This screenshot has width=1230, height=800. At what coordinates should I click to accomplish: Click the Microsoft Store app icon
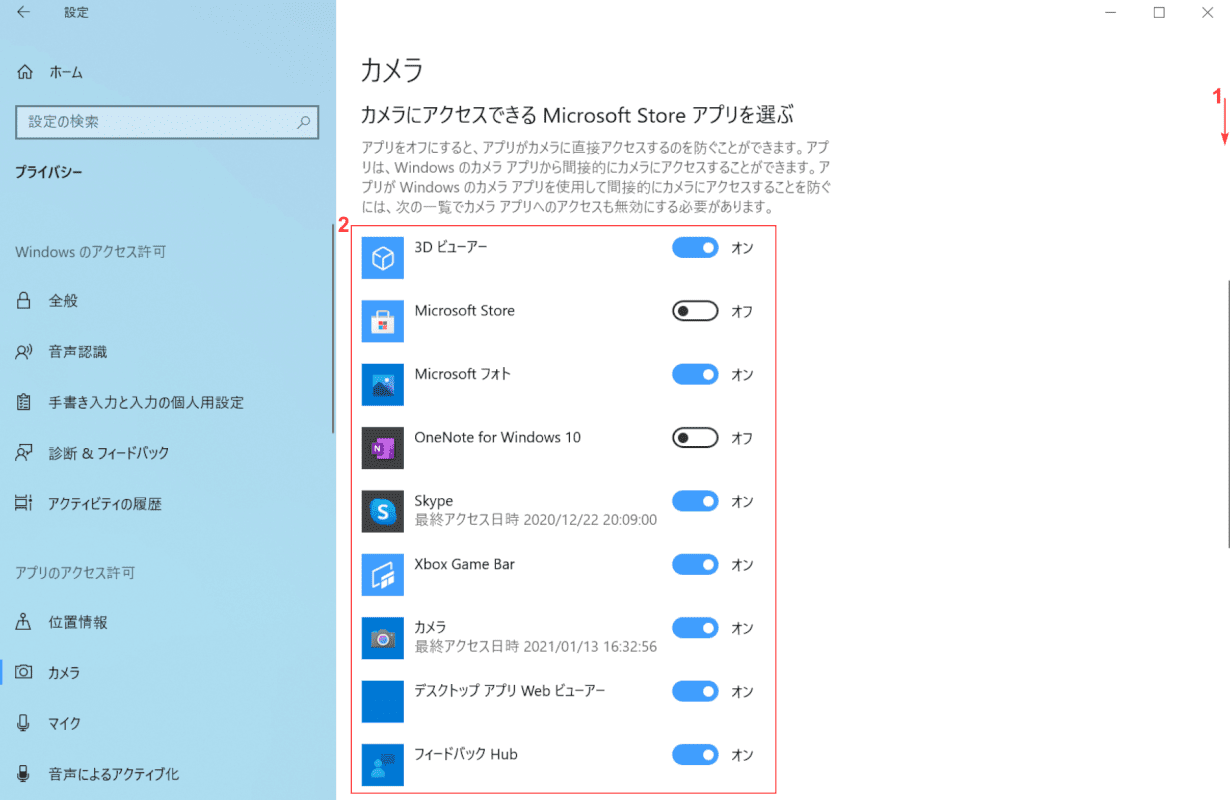(383, 321)
